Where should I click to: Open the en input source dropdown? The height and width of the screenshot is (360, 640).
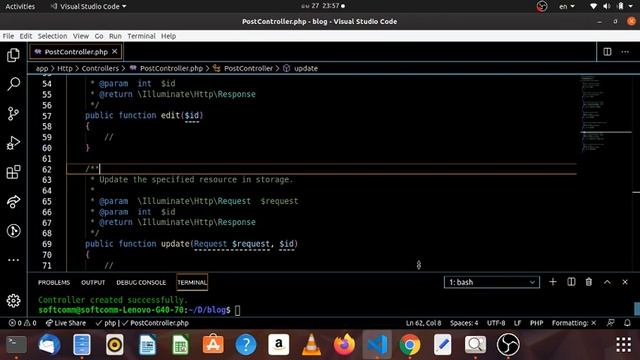click(567, 6)
